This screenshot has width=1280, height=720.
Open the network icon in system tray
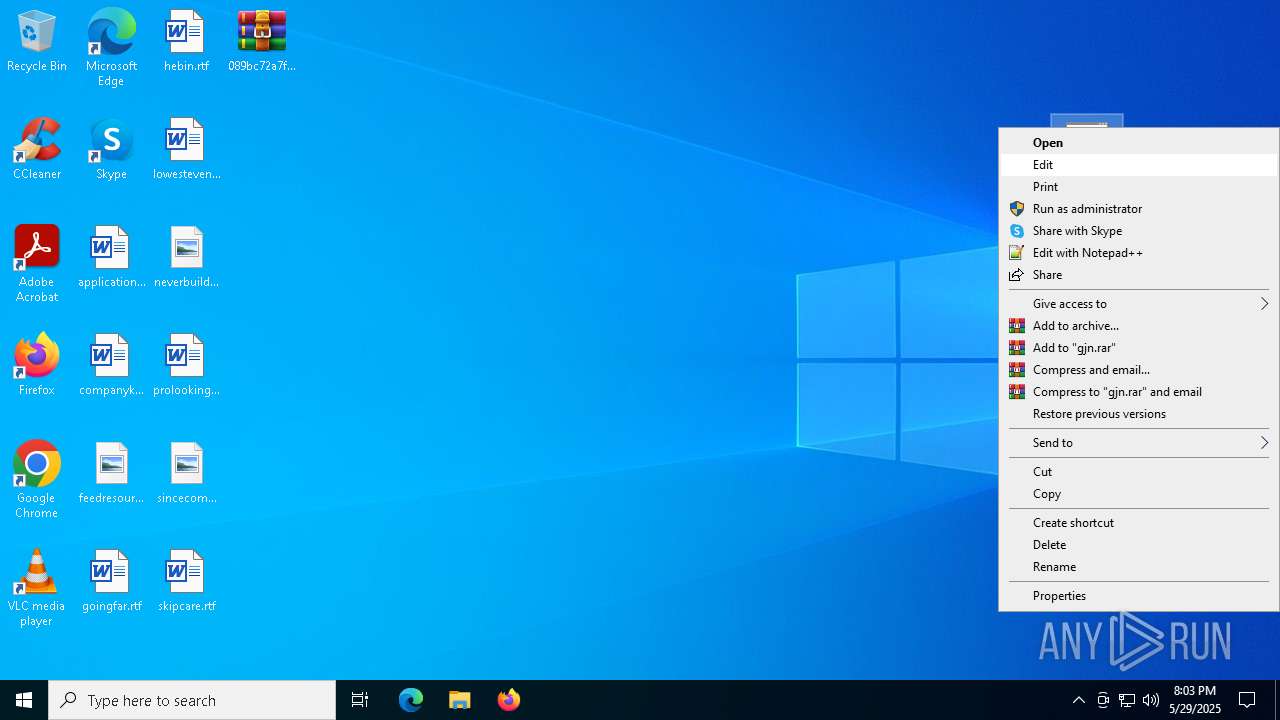1127,700
